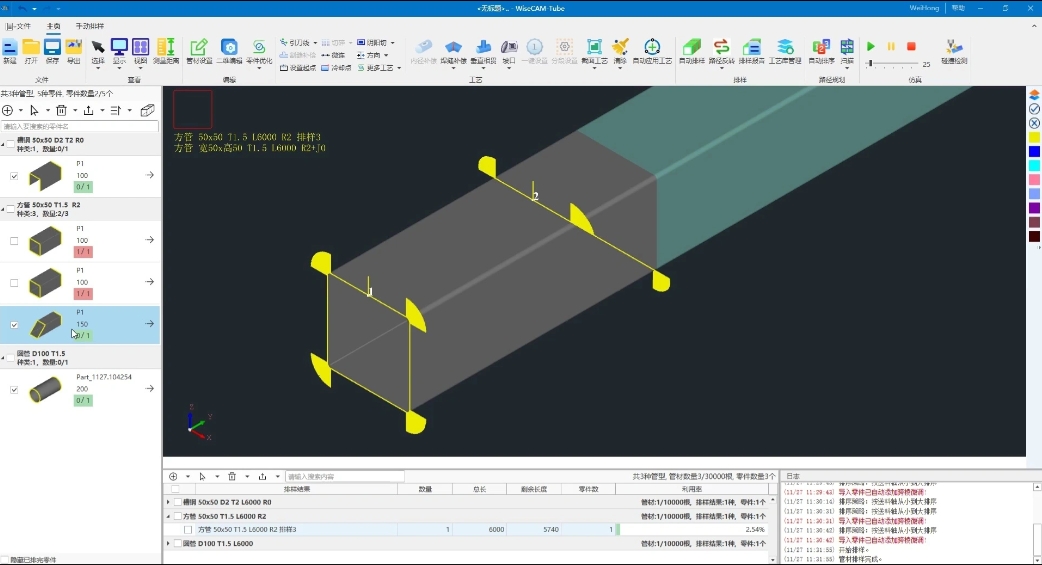Expand the 圆管 D100 T1.5 L6000 nesting row
The height and width of the screenshot is (565, 1042).
click(x=168, y=543)
